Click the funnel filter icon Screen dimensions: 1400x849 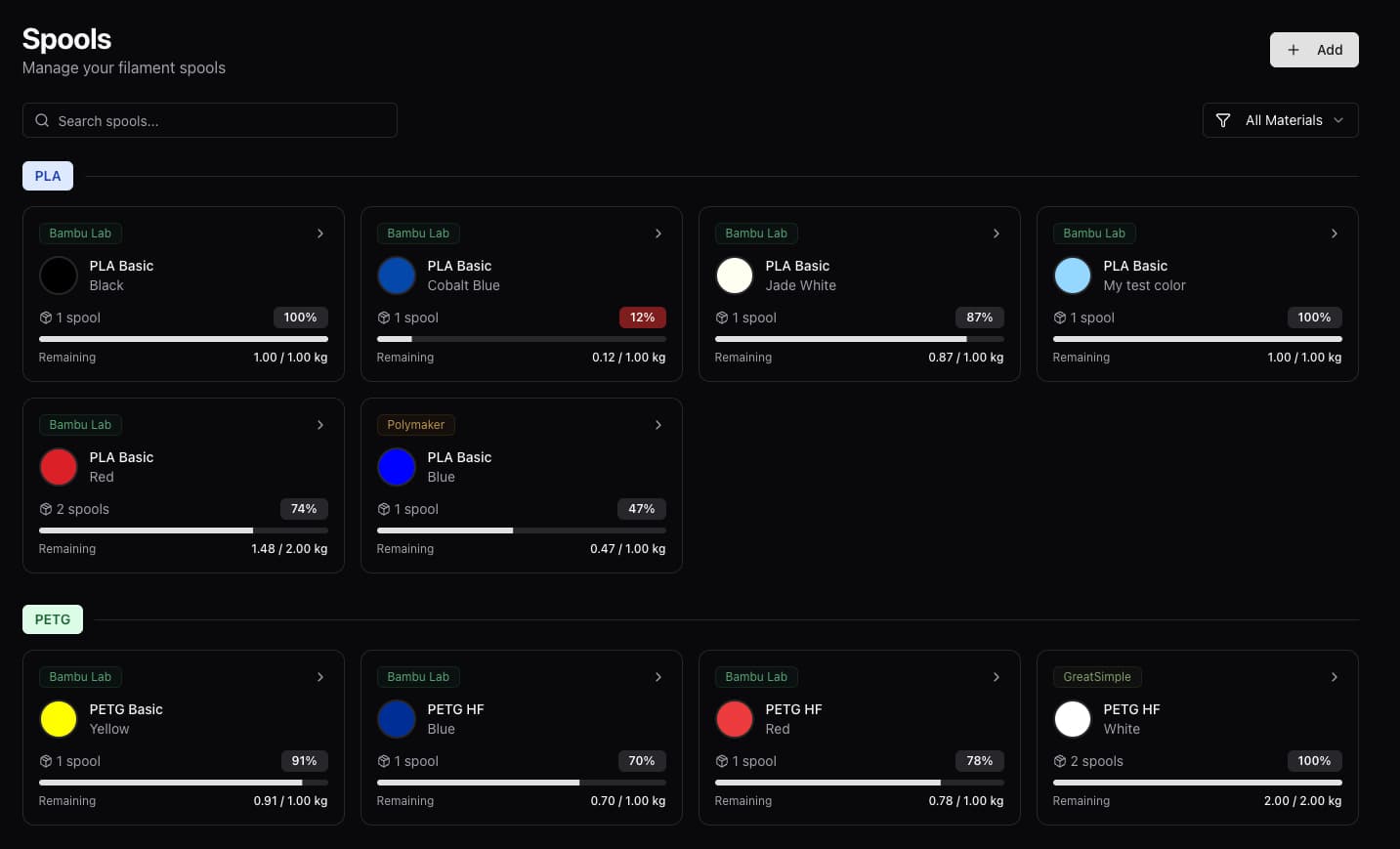click(x=1222, y=120)
